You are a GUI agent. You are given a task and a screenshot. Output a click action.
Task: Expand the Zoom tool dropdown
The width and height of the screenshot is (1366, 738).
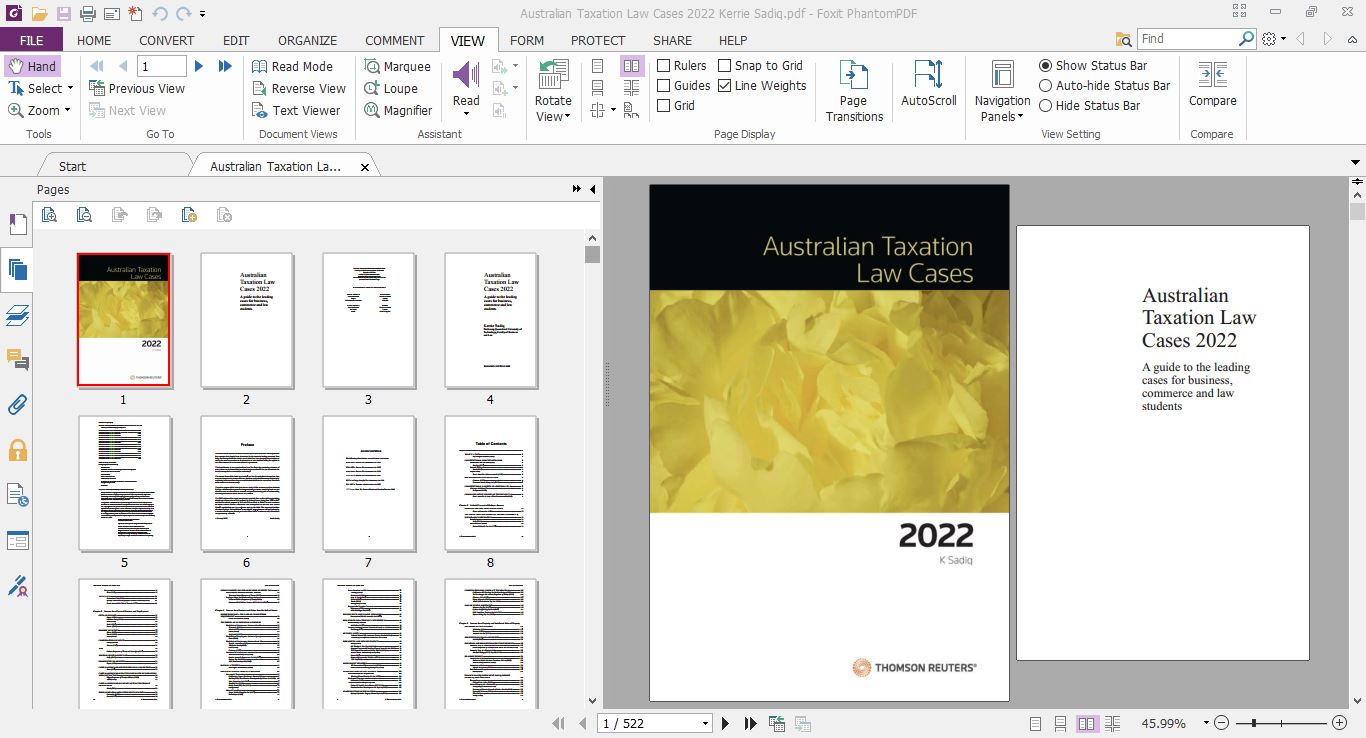click(68, 110)
